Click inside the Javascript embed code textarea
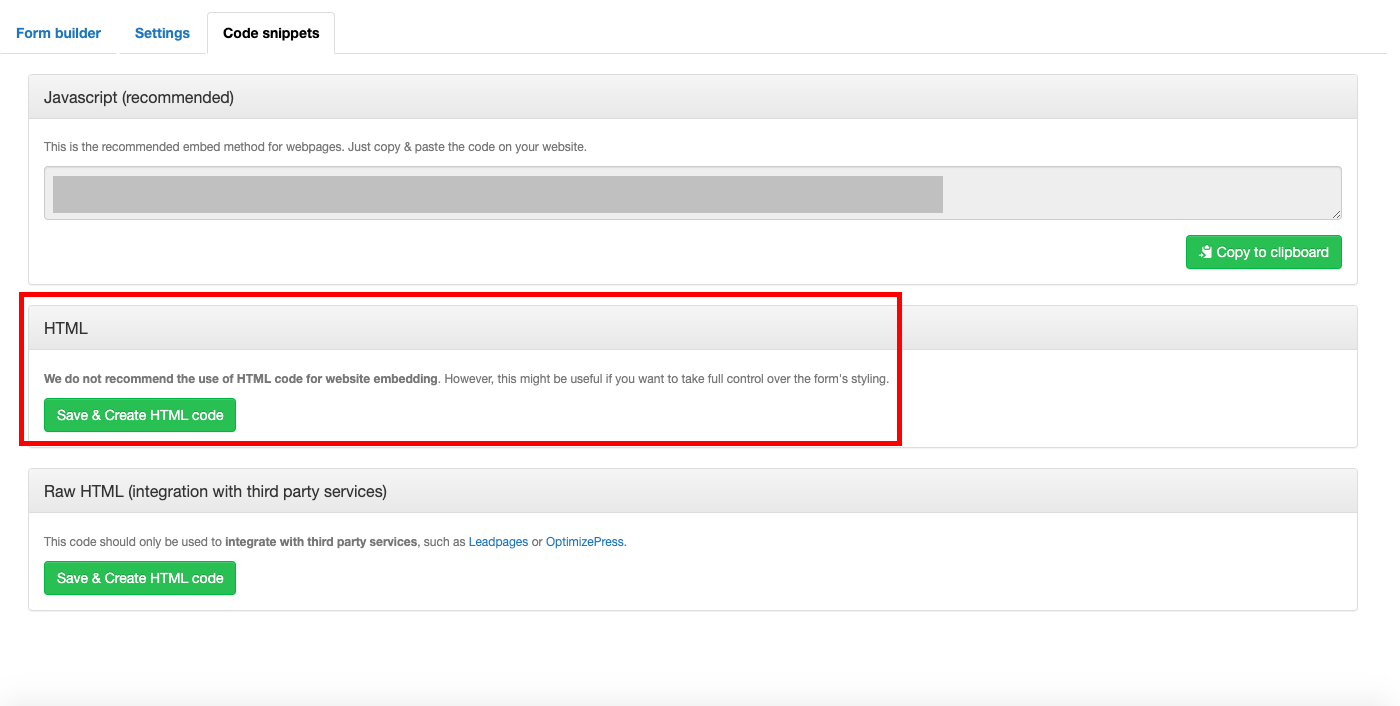Image resolution: width=1400 pixels, height=706 pixels. click(1140, 193)
